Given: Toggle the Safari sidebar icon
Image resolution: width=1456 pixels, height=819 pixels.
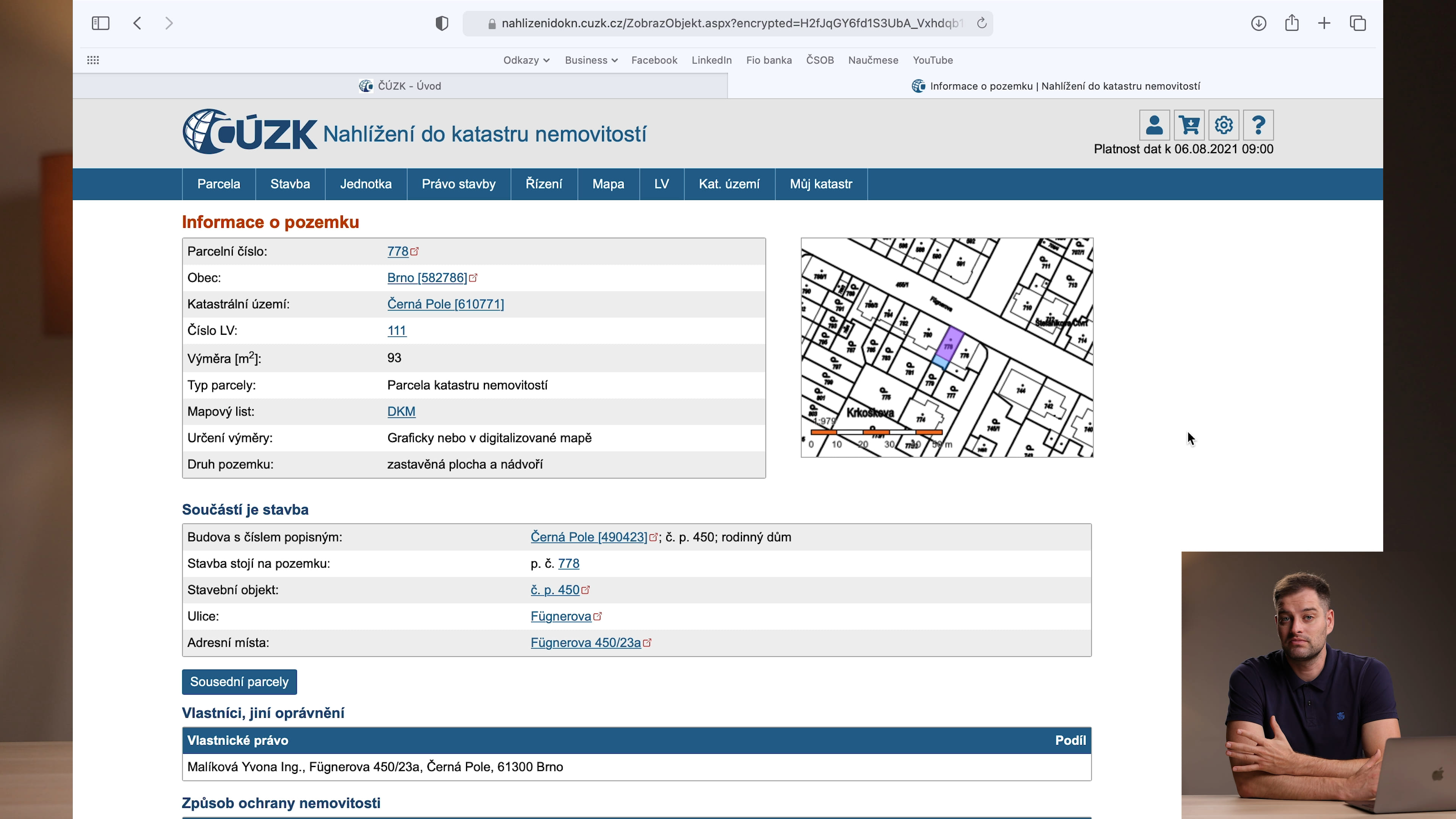Looking at the screenshot, I should [x=100, y=23].
